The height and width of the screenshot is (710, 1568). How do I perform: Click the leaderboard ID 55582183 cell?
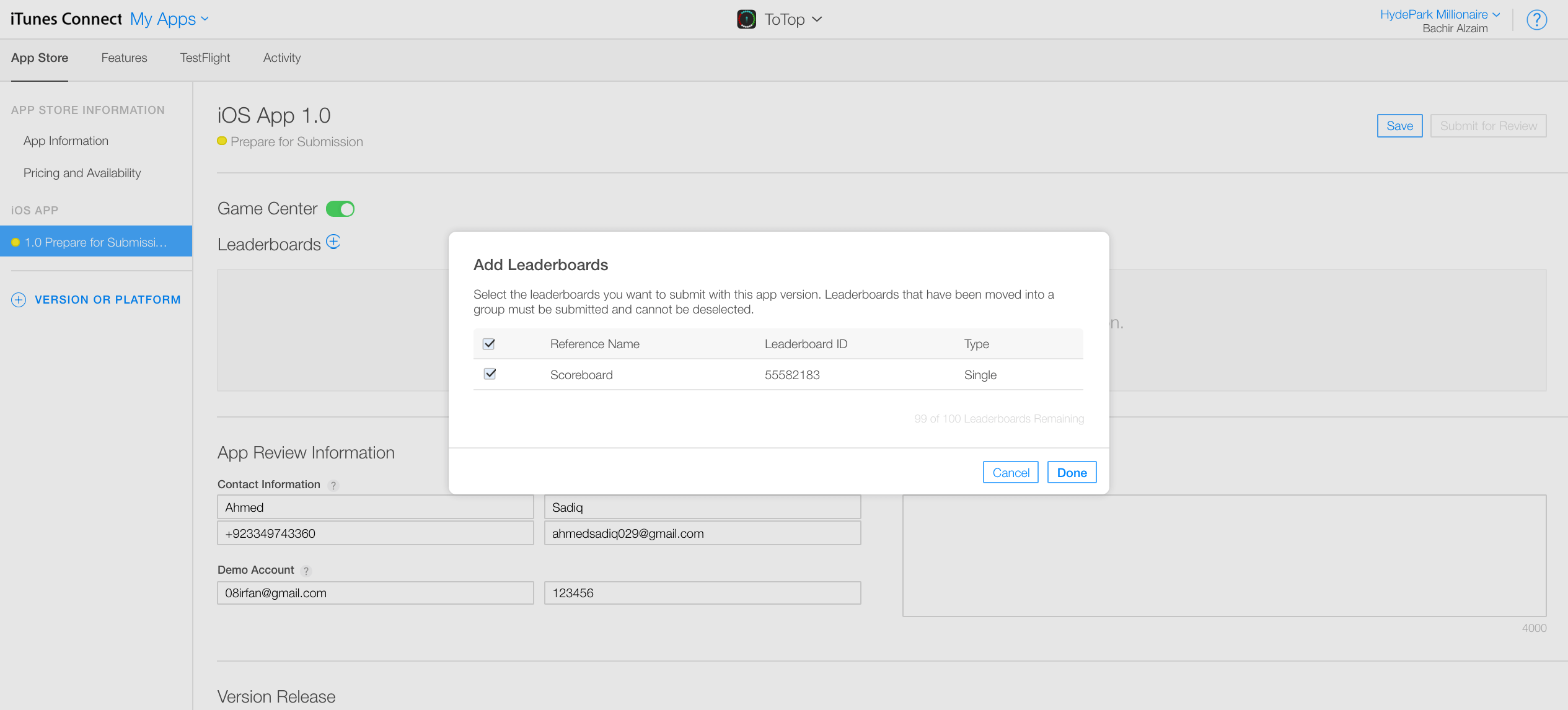click(x=792, y=375)
